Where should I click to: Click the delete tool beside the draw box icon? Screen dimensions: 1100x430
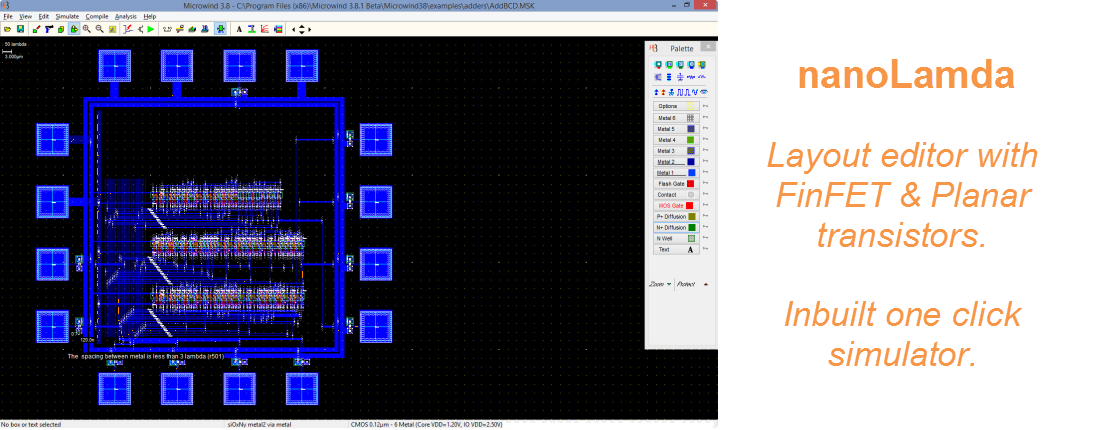tap(49, 29)
